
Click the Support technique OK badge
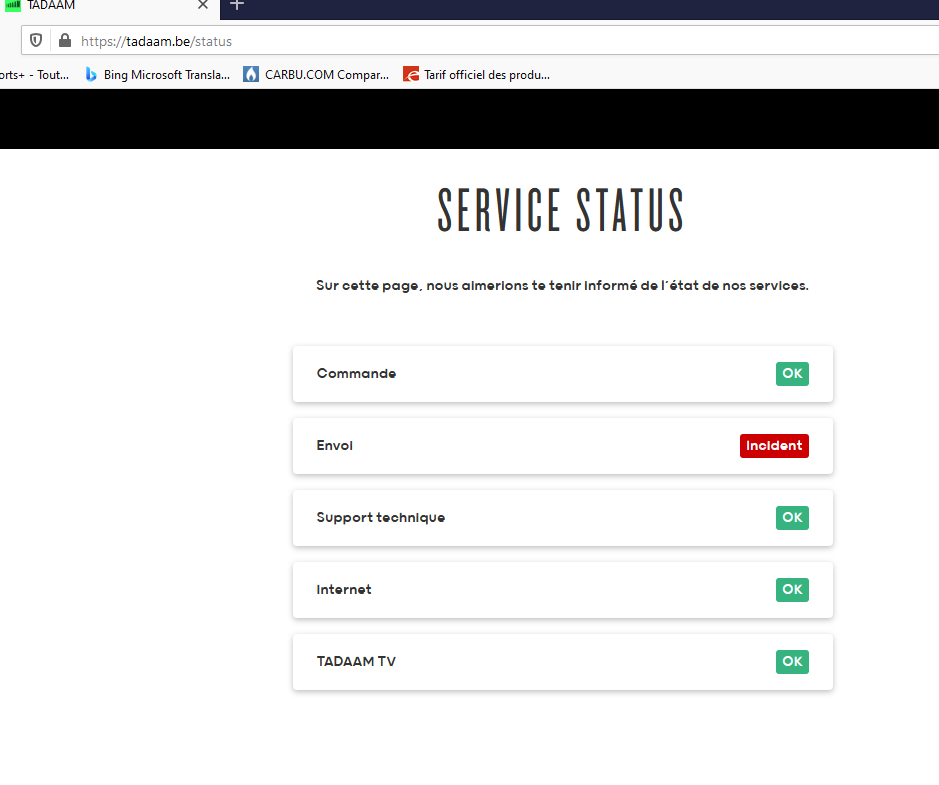click(x=792, y=518)
